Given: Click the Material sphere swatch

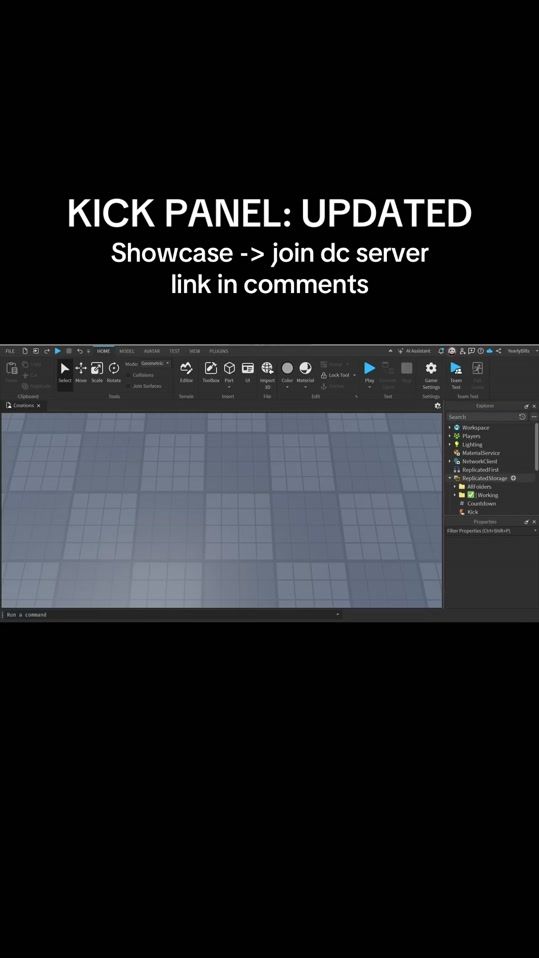Looking at the screenshot, I should 305,368.
